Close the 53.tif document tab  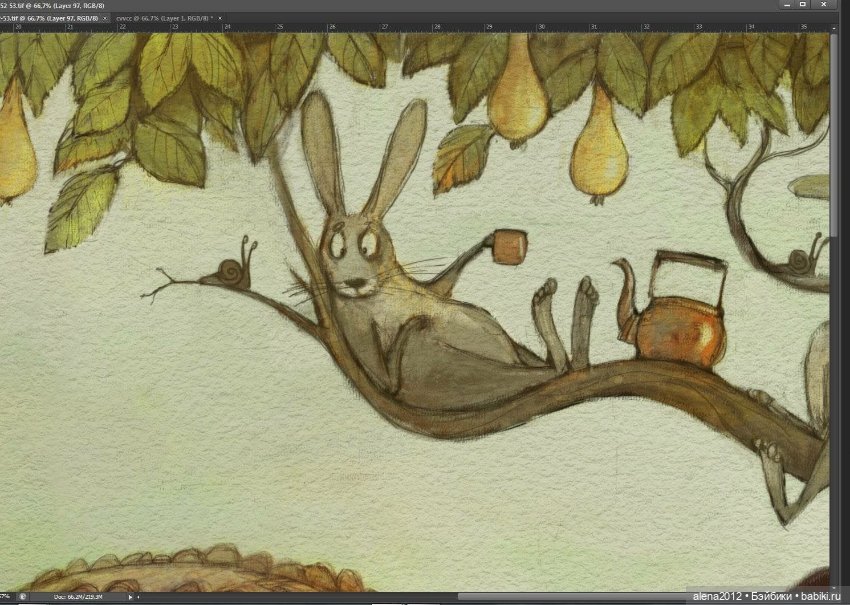point(105,18)
